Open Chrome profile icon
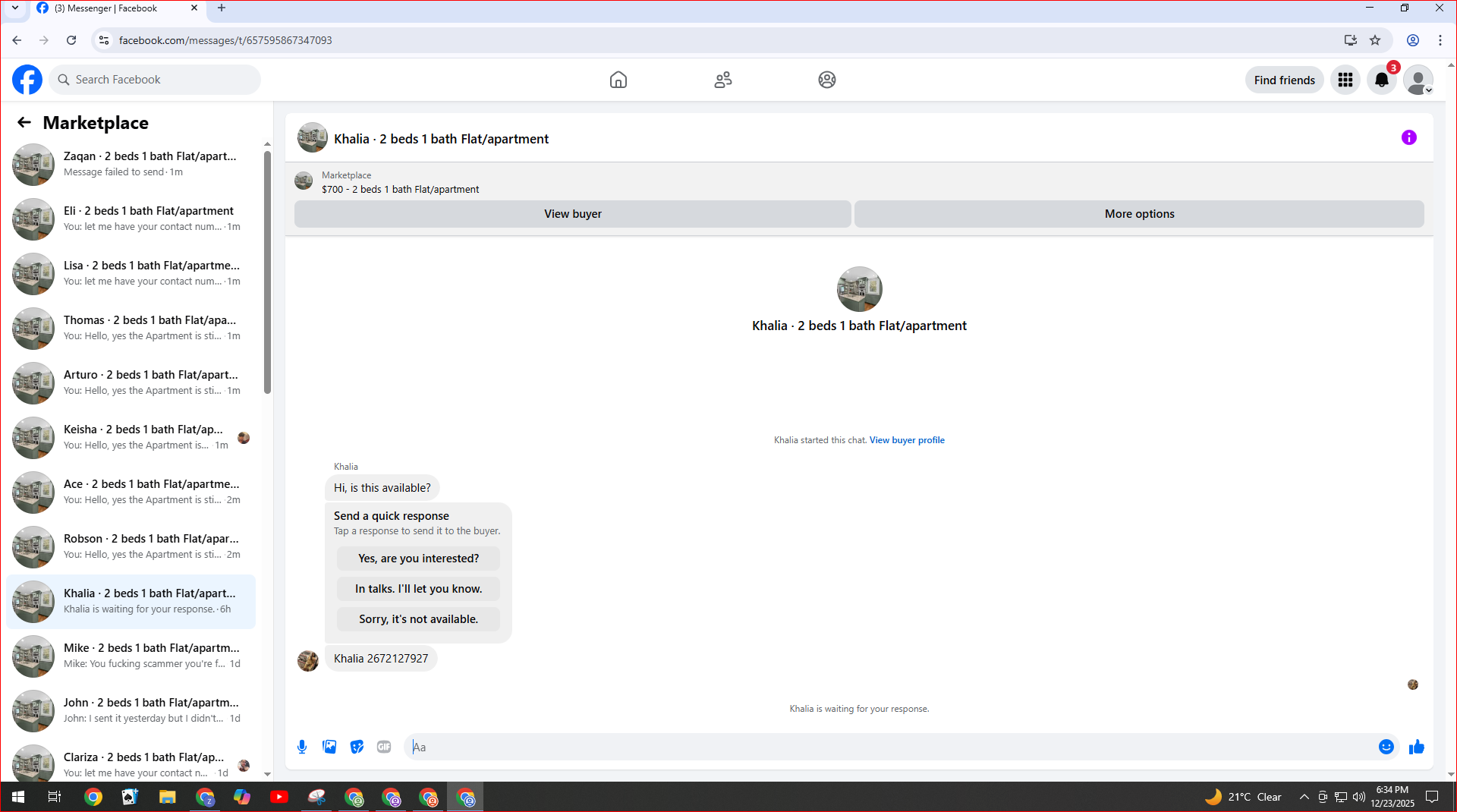Image resolution: width=1457 pixels, height=812 pixels. coord(1413,40)
